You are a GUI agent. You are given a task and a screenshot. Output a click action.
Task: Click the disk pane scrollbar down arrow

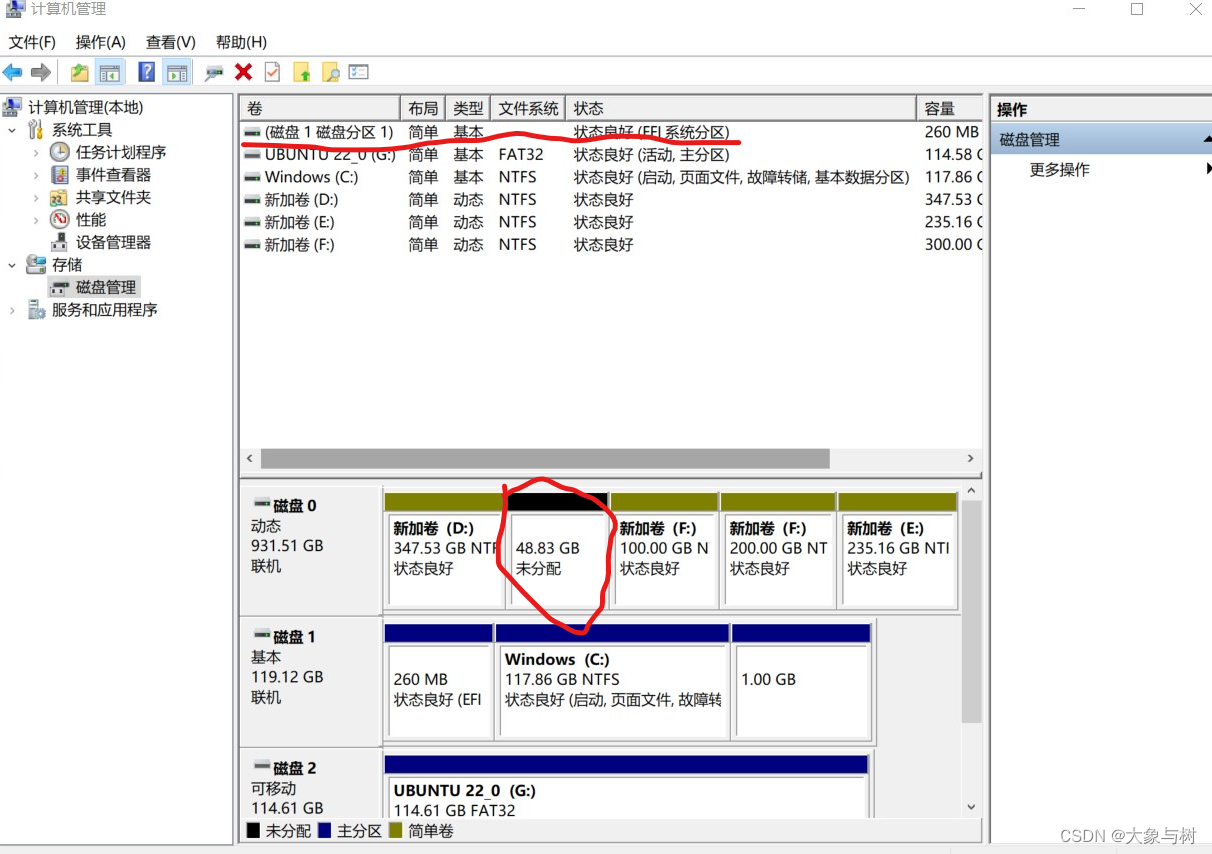pyautogui.click(x=971, y=807)
